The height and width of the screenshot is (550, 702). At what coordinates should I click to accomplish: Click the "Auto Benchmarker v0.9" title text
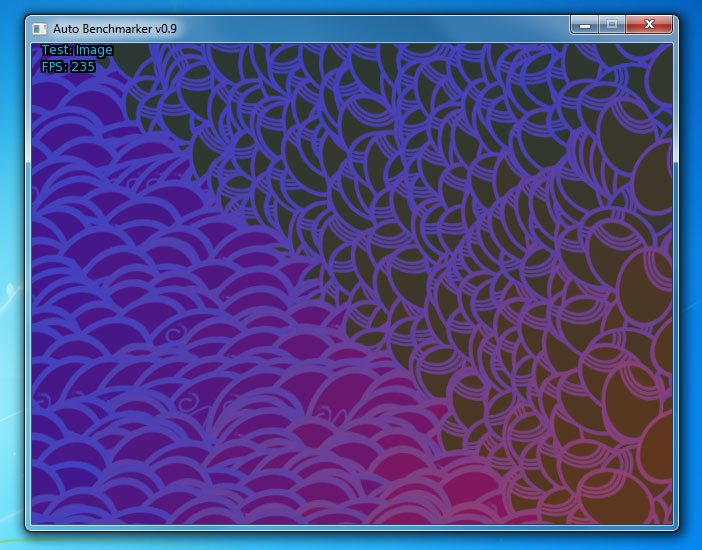pyautogui.click(x=115, y=28)
